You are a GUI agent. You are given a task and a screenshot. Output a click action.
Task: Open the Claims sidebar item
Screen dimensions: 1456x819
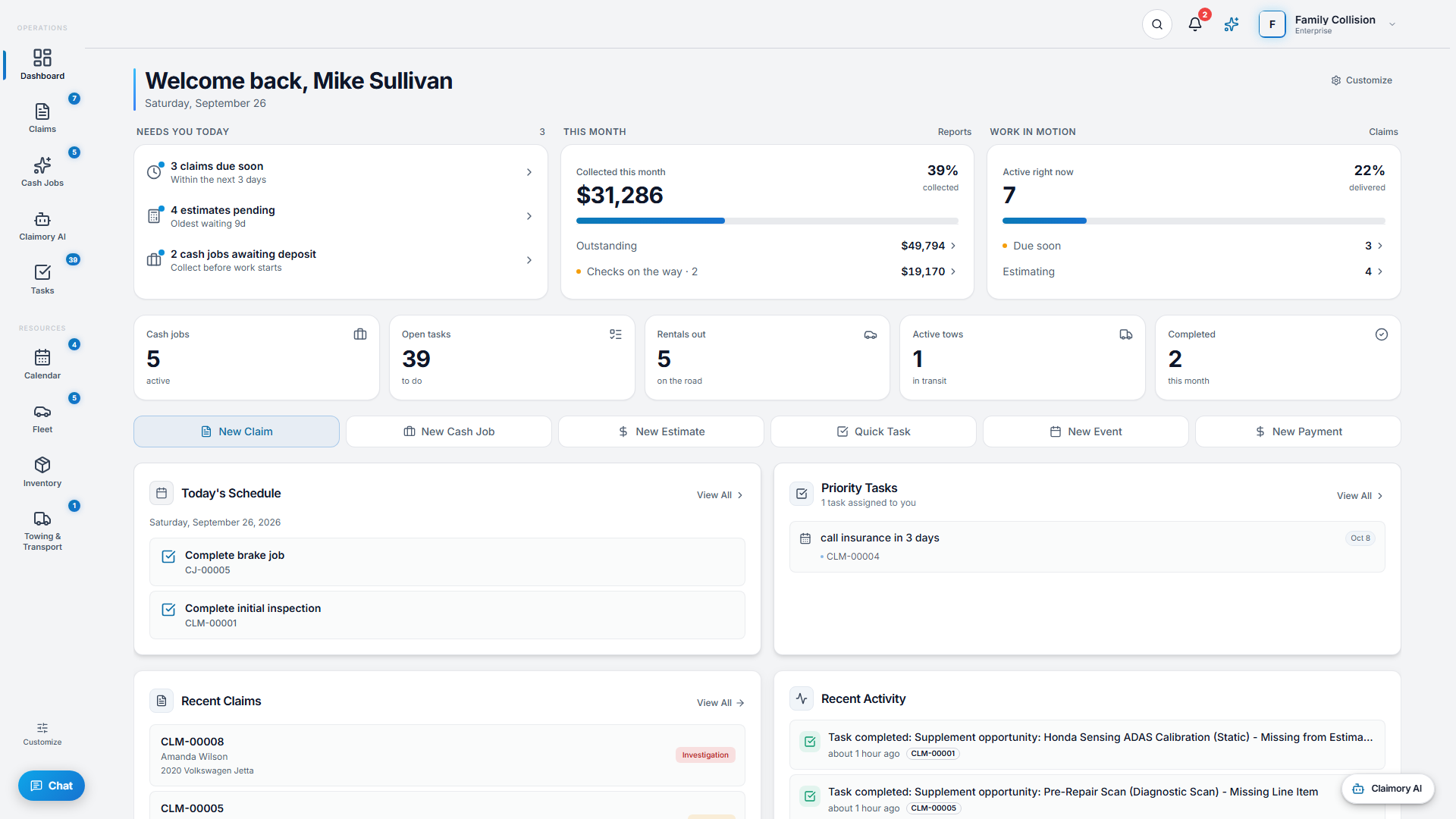[x=42, y=118]
